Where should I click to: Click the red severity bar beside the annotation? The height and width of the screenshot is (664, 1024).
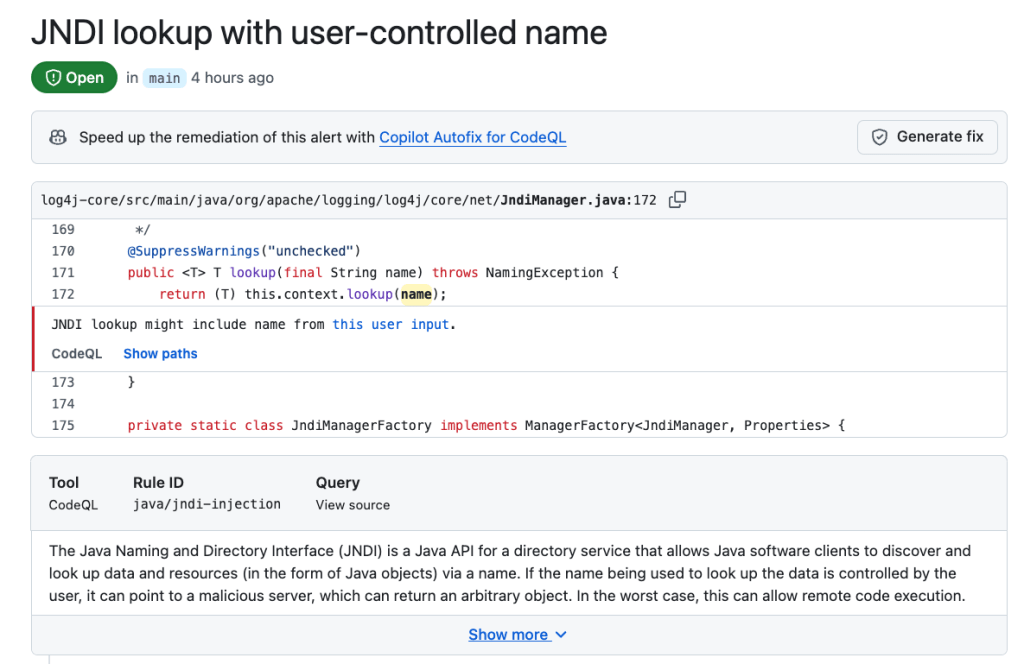(34, 338)
